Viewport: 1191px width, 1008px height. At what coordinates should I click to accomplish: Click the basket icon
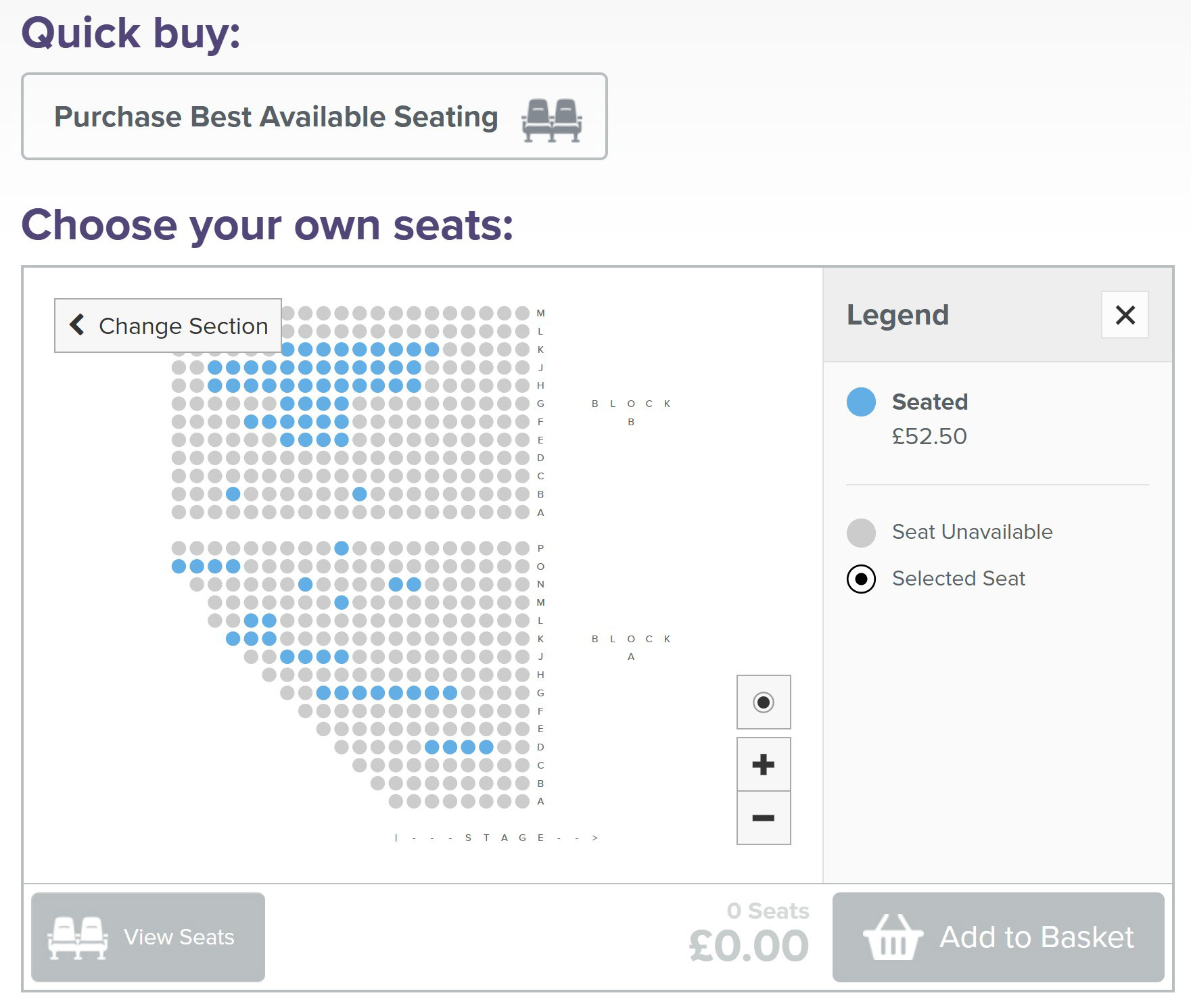pyautogui.click(x=893, y=938)
